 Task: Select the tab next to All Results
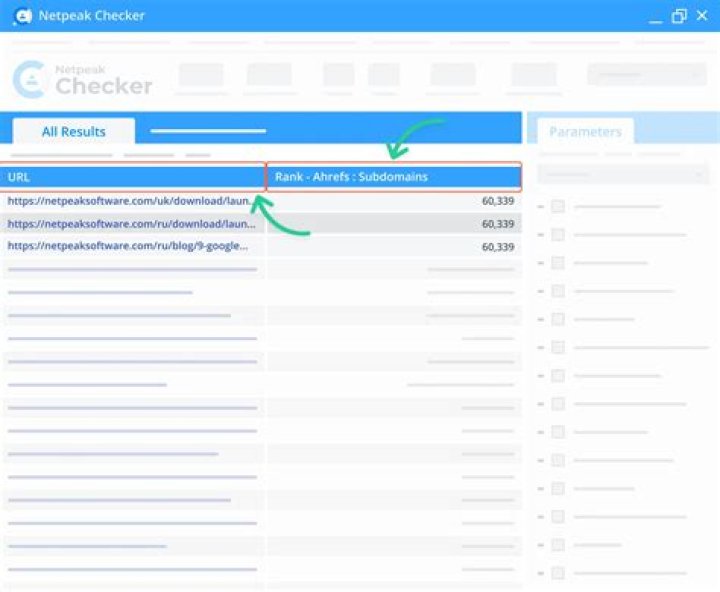(208, 131)
